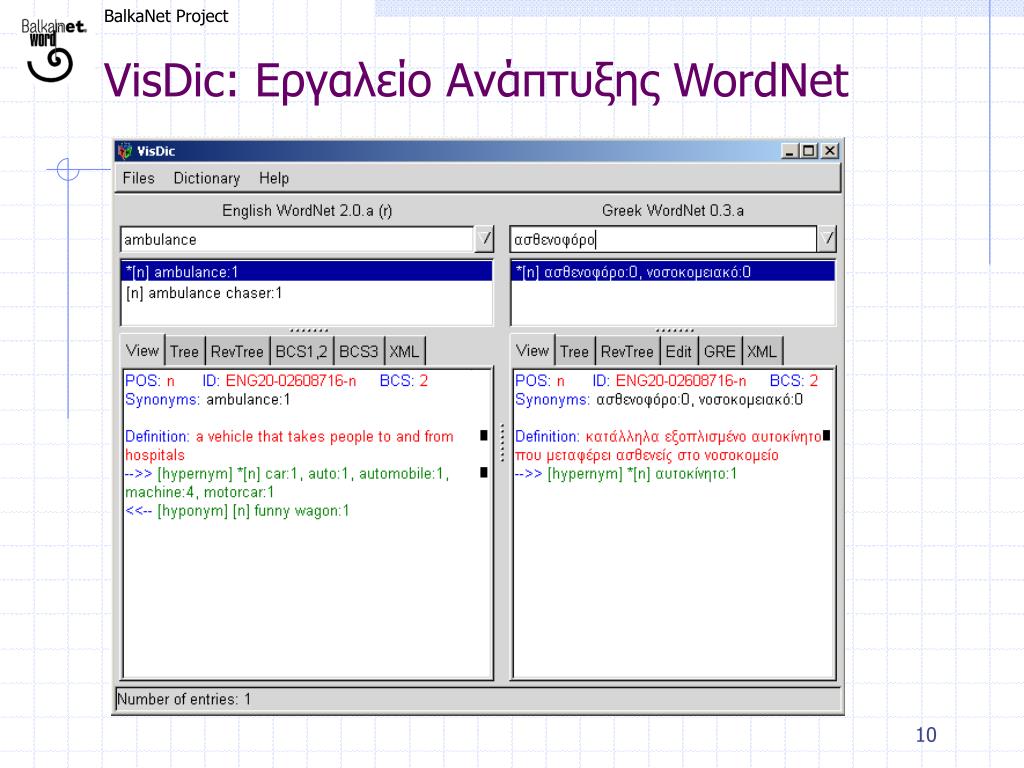Screen dimensions: 1024x768
Task: Open the BCS1,2 tab
Action: click(301, 352)
